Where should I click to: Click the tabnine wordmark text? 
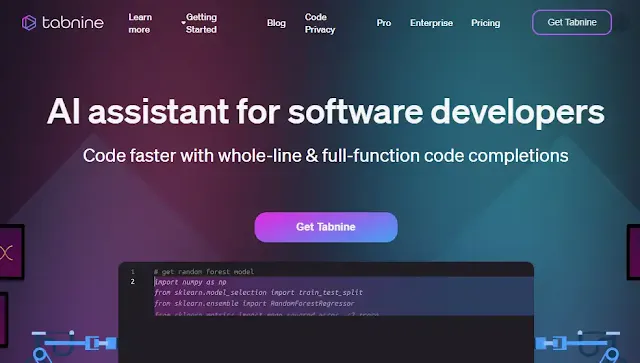[73, 23]
